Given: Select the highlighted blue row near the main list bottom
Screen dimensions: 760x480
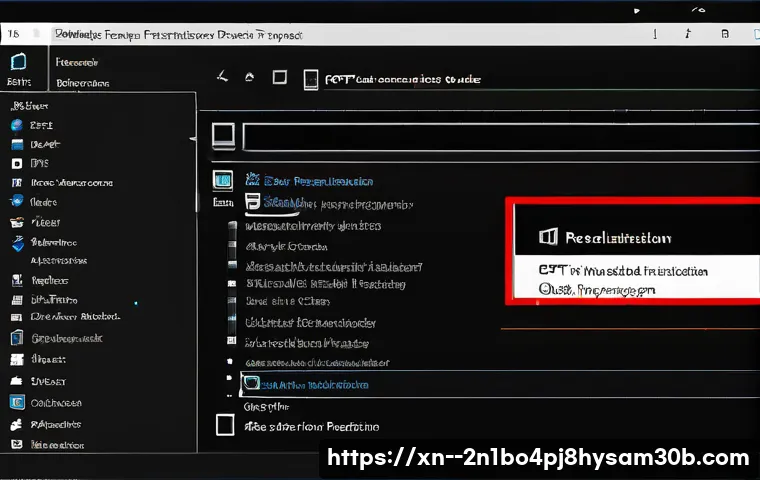Looking at the screenshot, I should tap(500, 384).
